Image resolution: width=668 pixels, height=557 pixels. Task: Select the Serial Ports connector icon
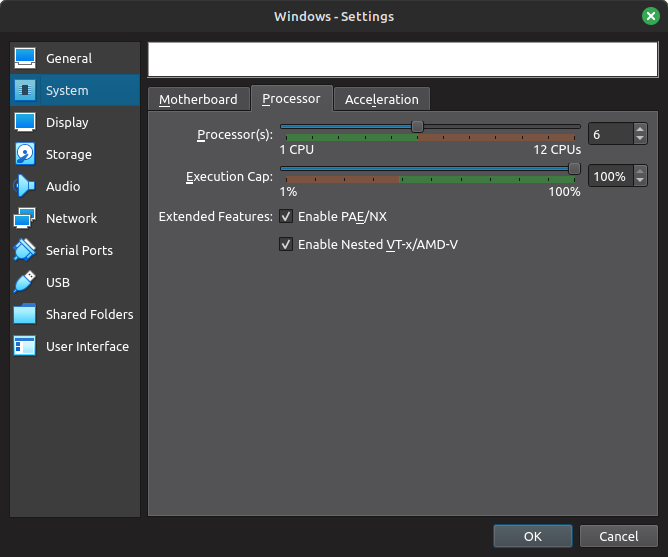tap(26, 251)
